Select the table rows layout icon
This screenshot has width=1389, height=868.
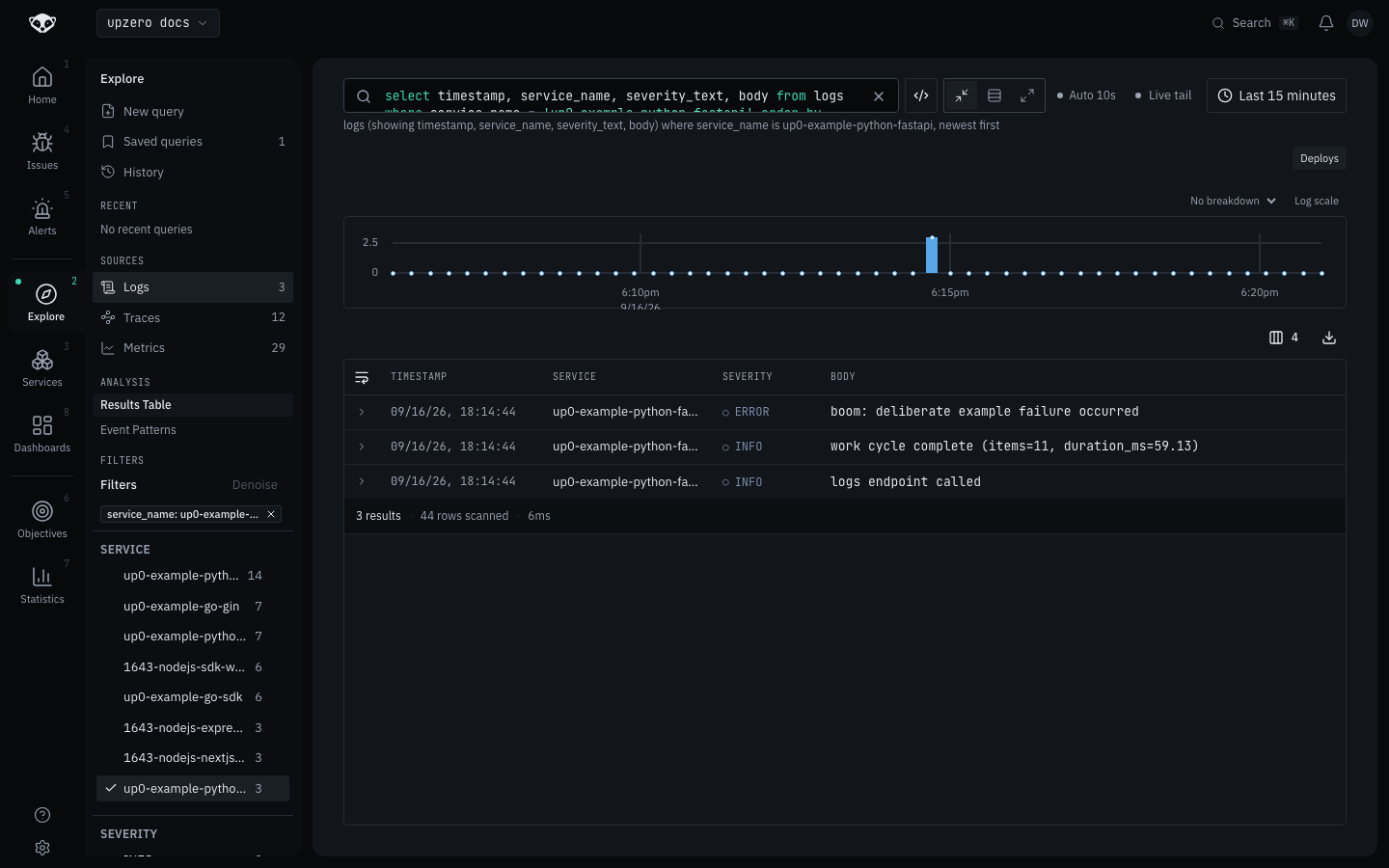click(x=994, y=95)
